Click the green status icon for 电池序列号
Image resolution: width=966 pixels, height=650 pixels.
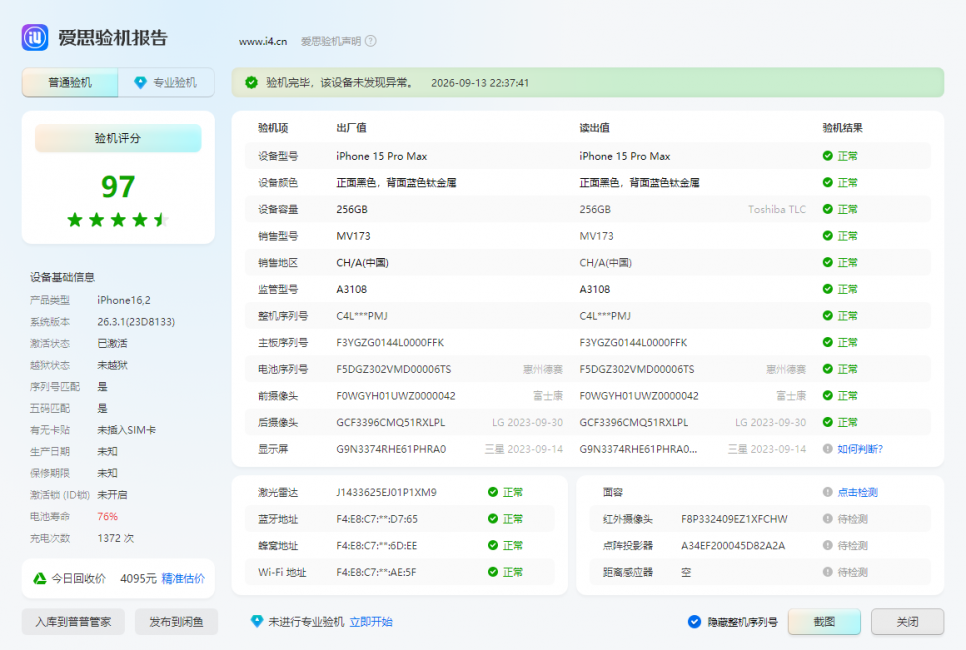[827, 368]
